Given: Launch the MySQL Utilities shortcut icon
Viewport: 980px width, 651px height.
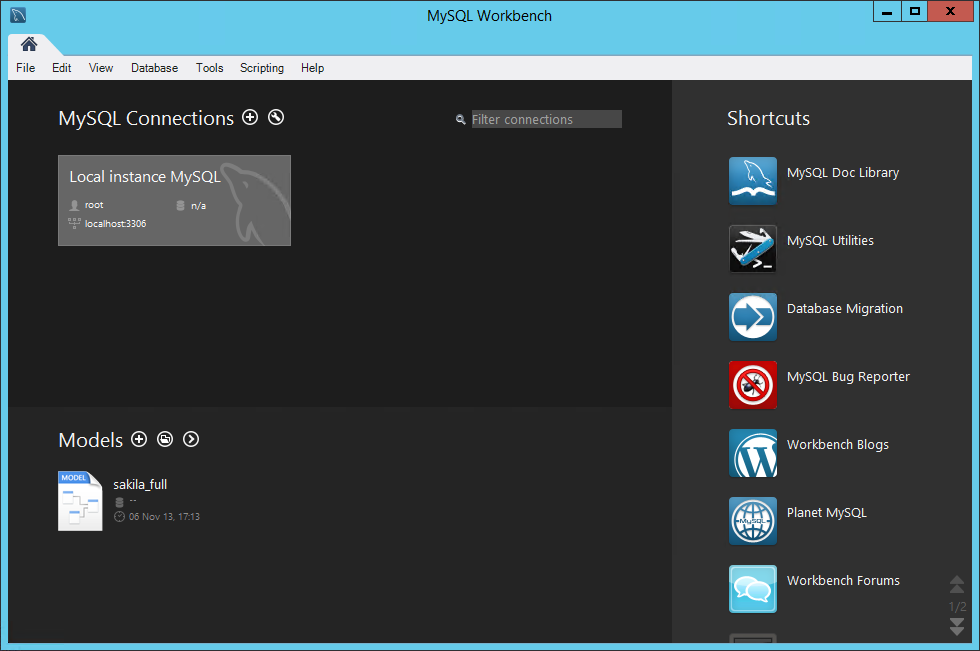Looking at the screenshot, I should click(752, 249).
